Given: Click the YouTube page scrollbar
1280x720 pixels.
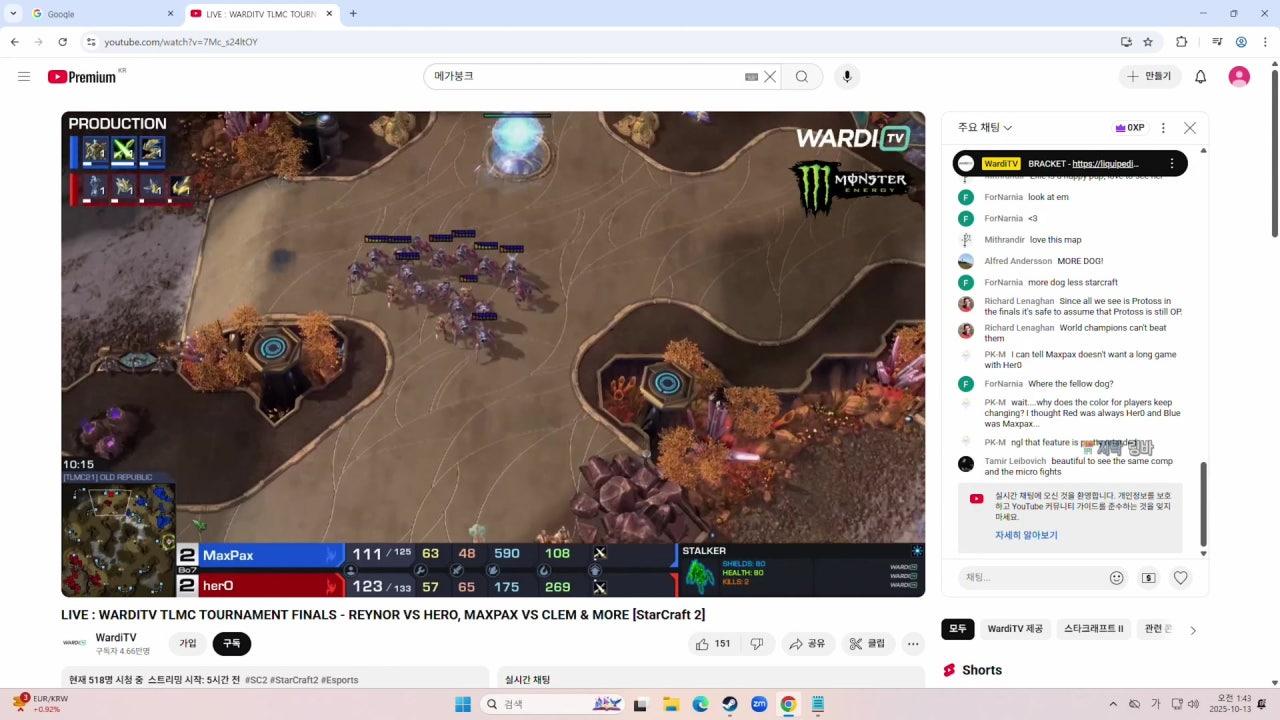Looking at the screenshot, I should (1275, 152).
